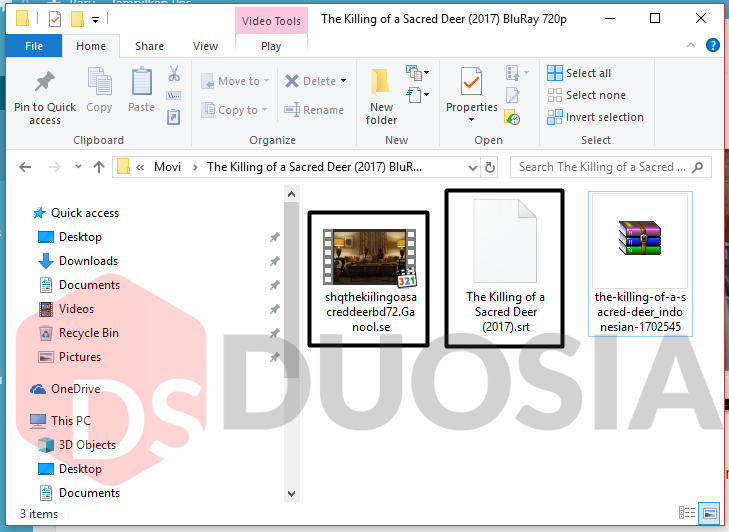This screenshot has width=729, height=532.
Task: Select the WinRAR archive the-killing-of-a-sacred-deer_indonesian
Action: point(640,263)
